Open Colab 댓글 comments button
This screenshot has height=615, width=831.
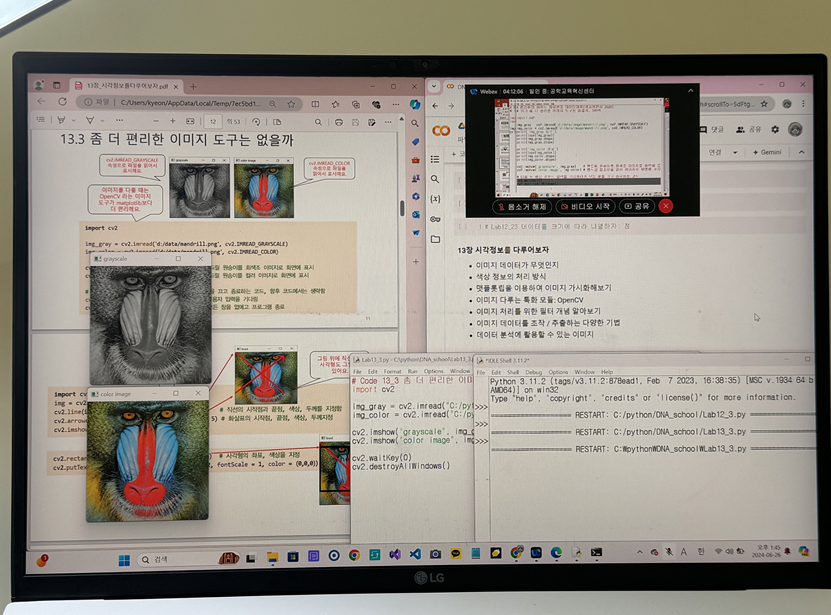click(x=712, y=129)
